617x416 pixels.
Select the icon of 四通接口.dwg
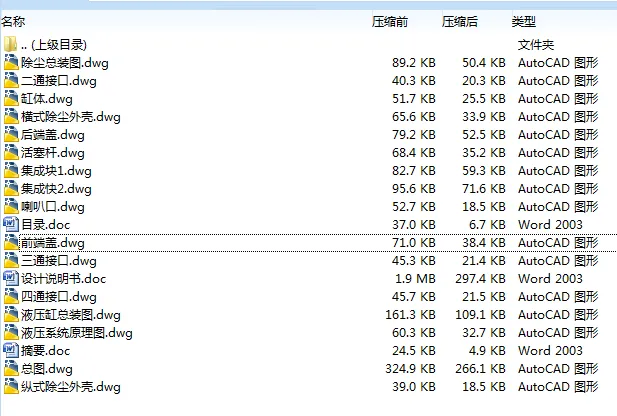pyautogui.click(x=11, y=296)
